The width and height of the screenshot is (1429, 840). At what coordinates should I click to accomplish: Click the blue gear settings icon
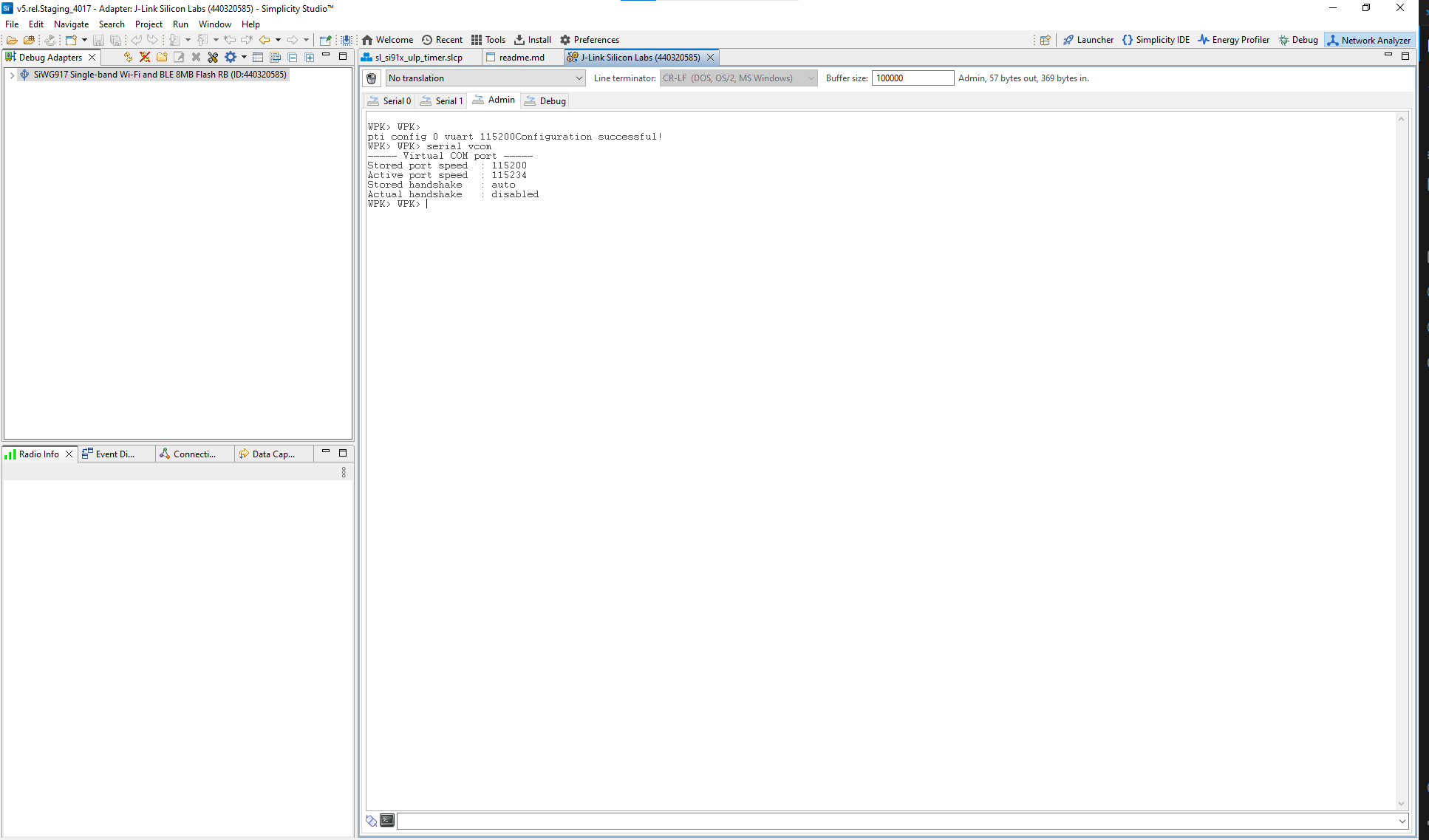pos(231,57)
